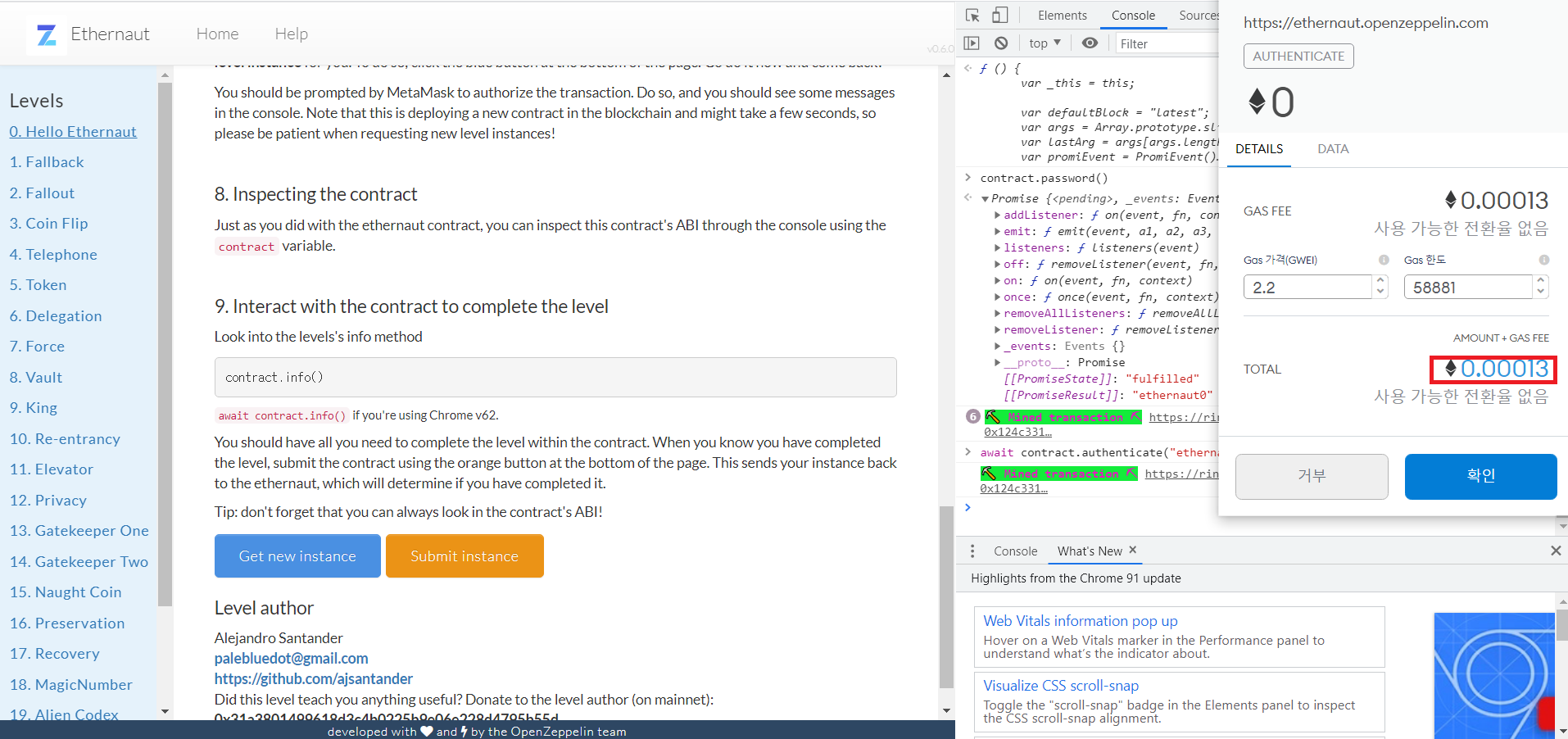1568x739 pixels.
Task: Edit the Gas price field 2.2
Action: pos(1307,287)
